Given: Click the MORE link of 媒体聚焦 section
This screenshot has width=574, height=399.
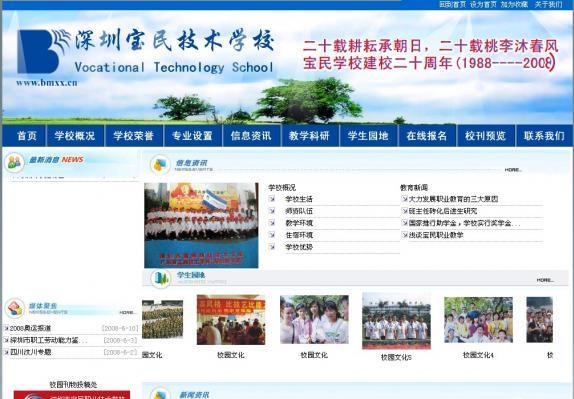Looking at the screenshot, I should click(128, 313).
